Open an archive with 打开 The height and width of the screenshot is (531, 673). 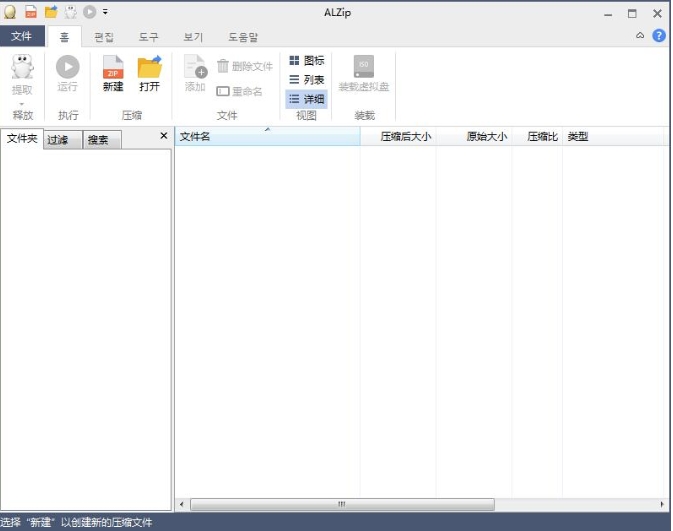click(149, 73)
